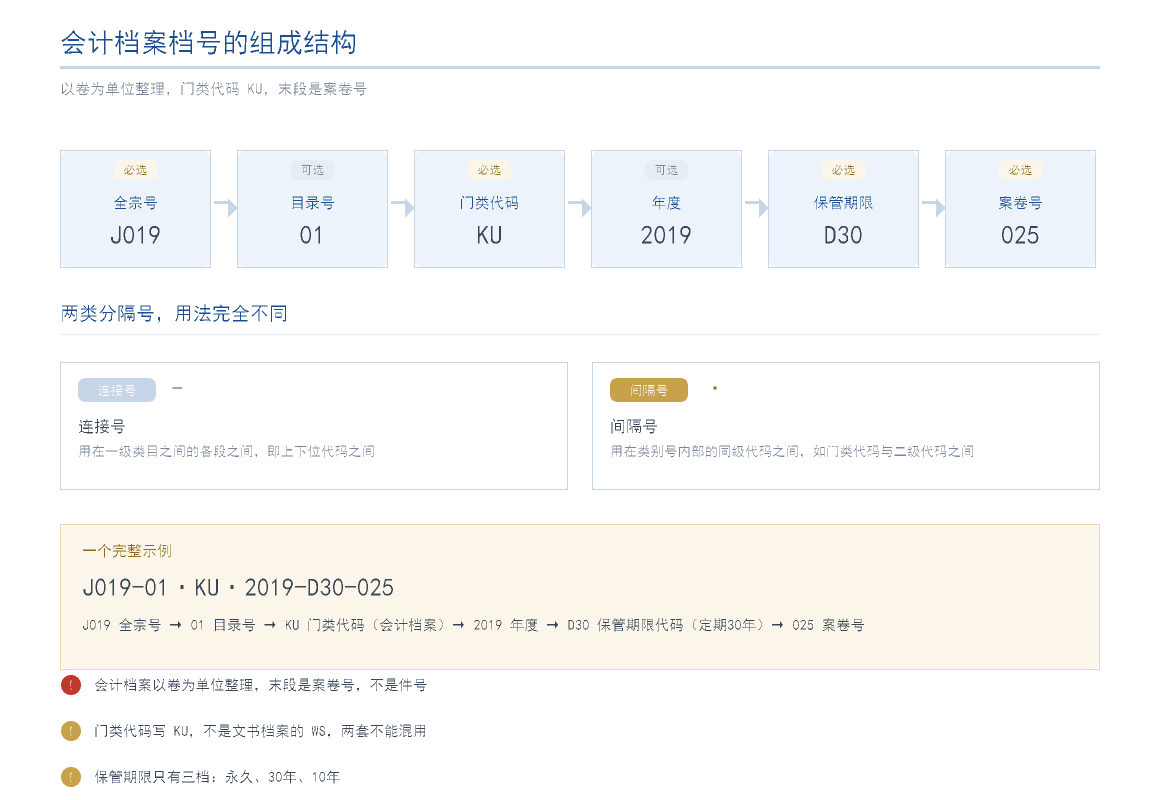Image resolution: width=1160 pixels, height=800 pixels.
Task: Click the example code J019-01 · KU · 2019-D30-025
Action: pos(238,588)
